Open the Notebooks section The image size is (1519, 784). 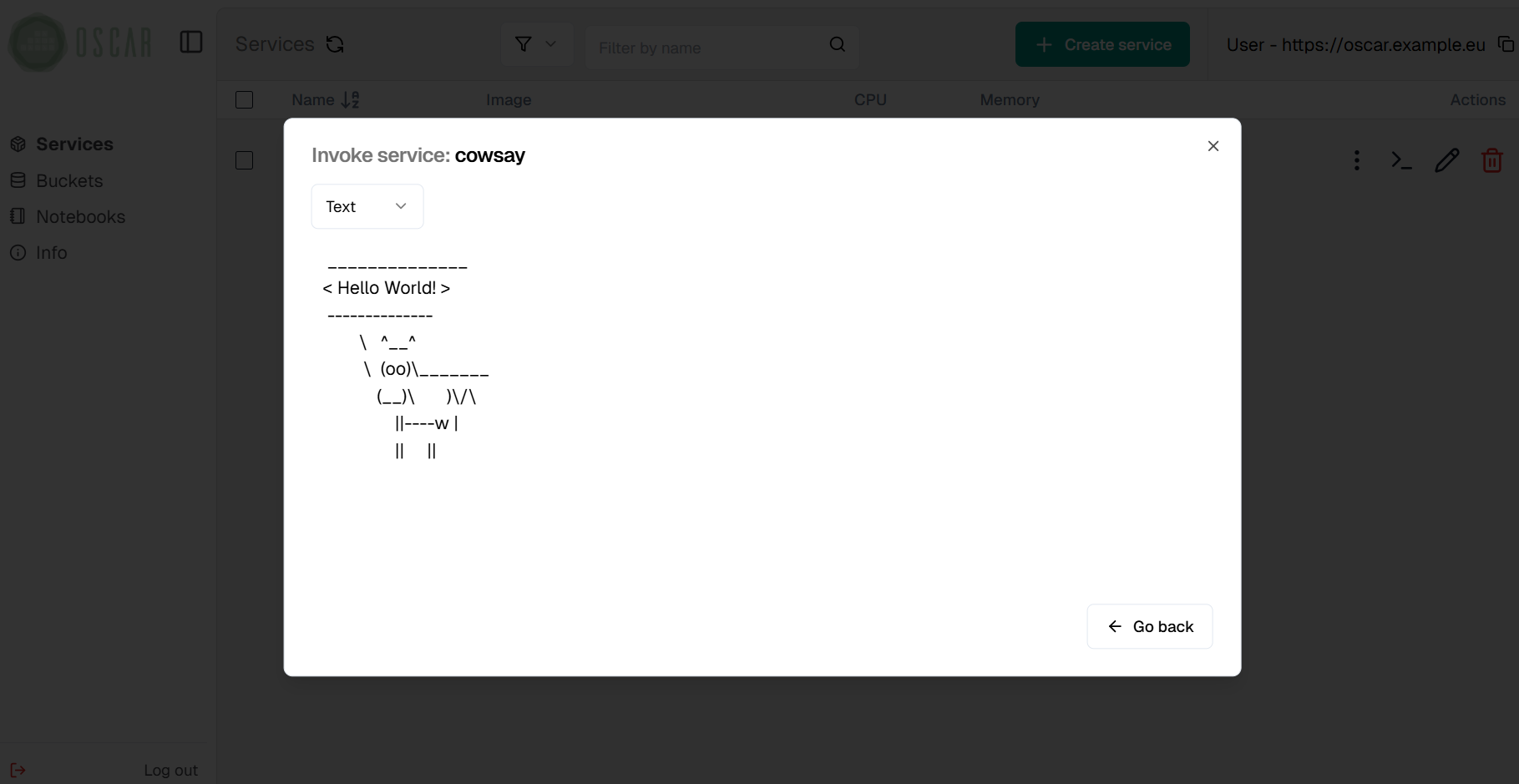[x=80, y=216]
